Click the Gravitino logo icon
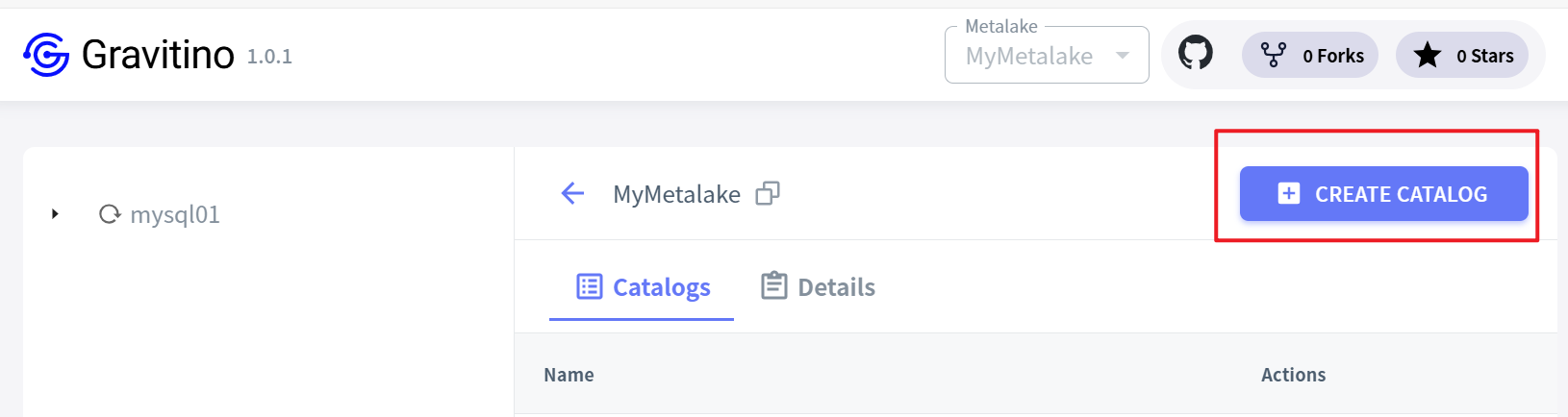The width and height of the screenshot is (1568, 417). click(x=46, y=55)
